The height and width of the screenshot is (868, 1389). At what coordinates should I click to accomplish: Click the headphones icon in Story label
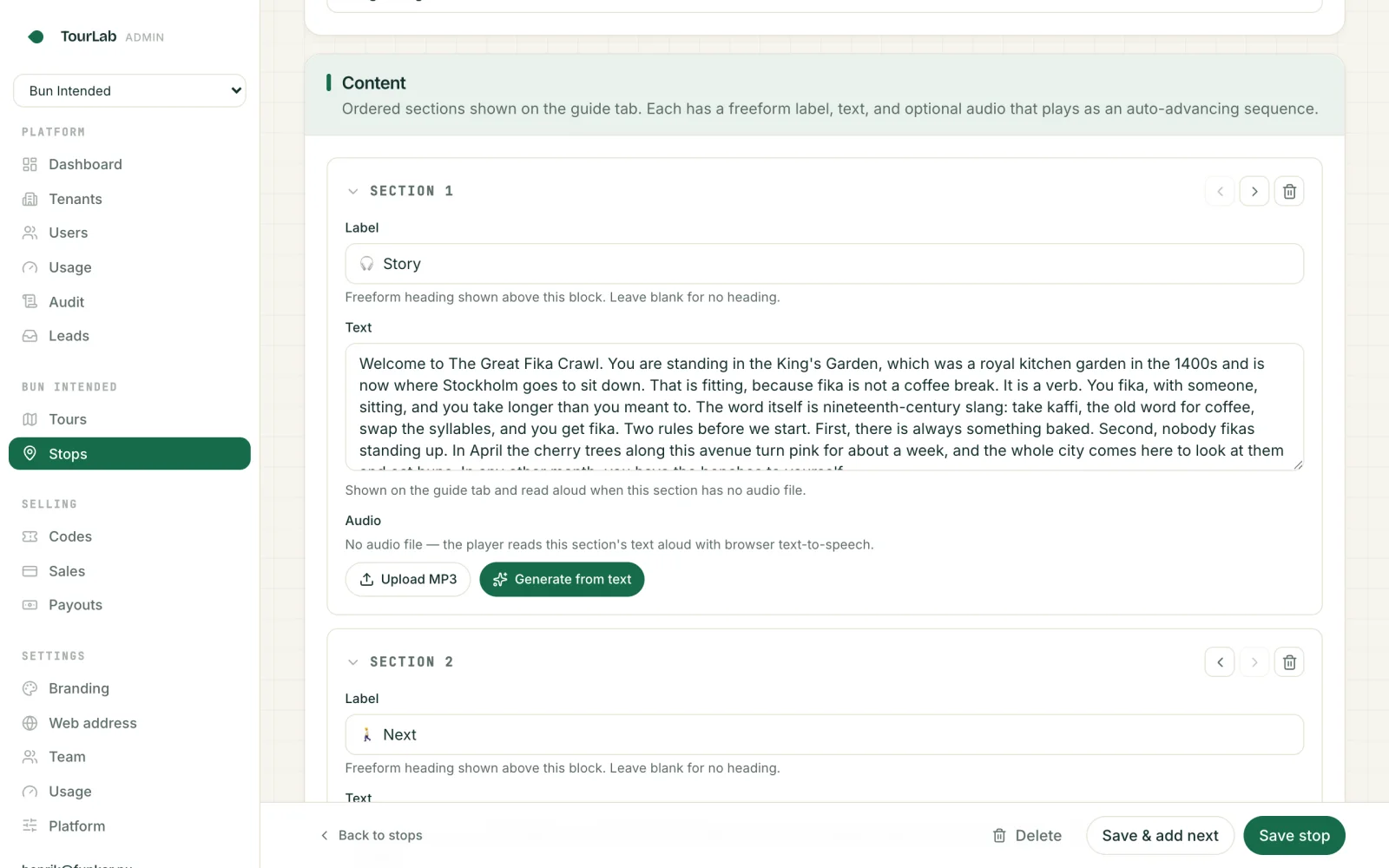click(x=366, y=264)
